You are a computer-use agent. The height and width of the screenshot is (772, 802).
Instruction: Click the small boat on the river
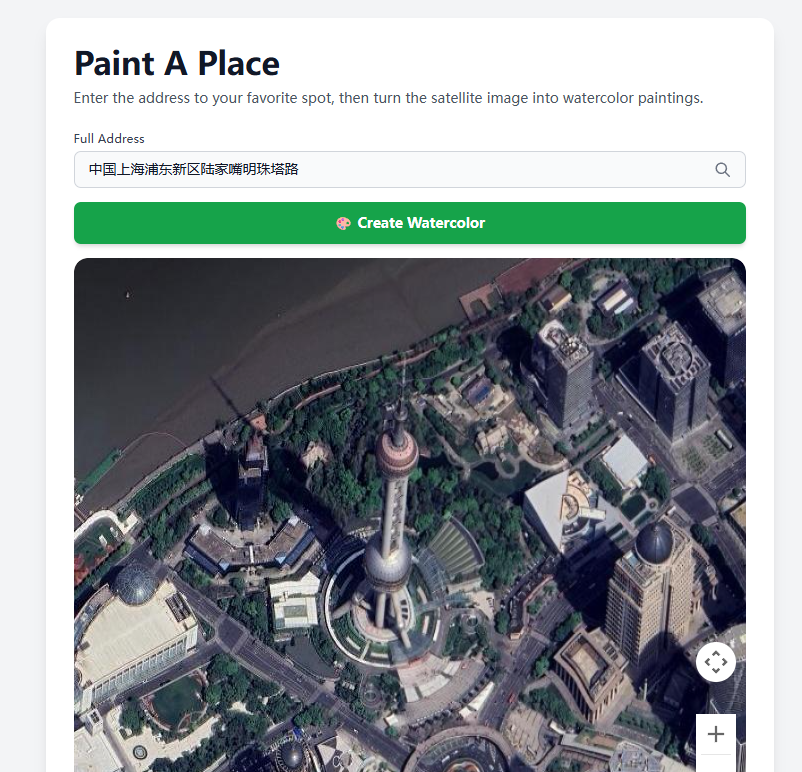(126, 295)
